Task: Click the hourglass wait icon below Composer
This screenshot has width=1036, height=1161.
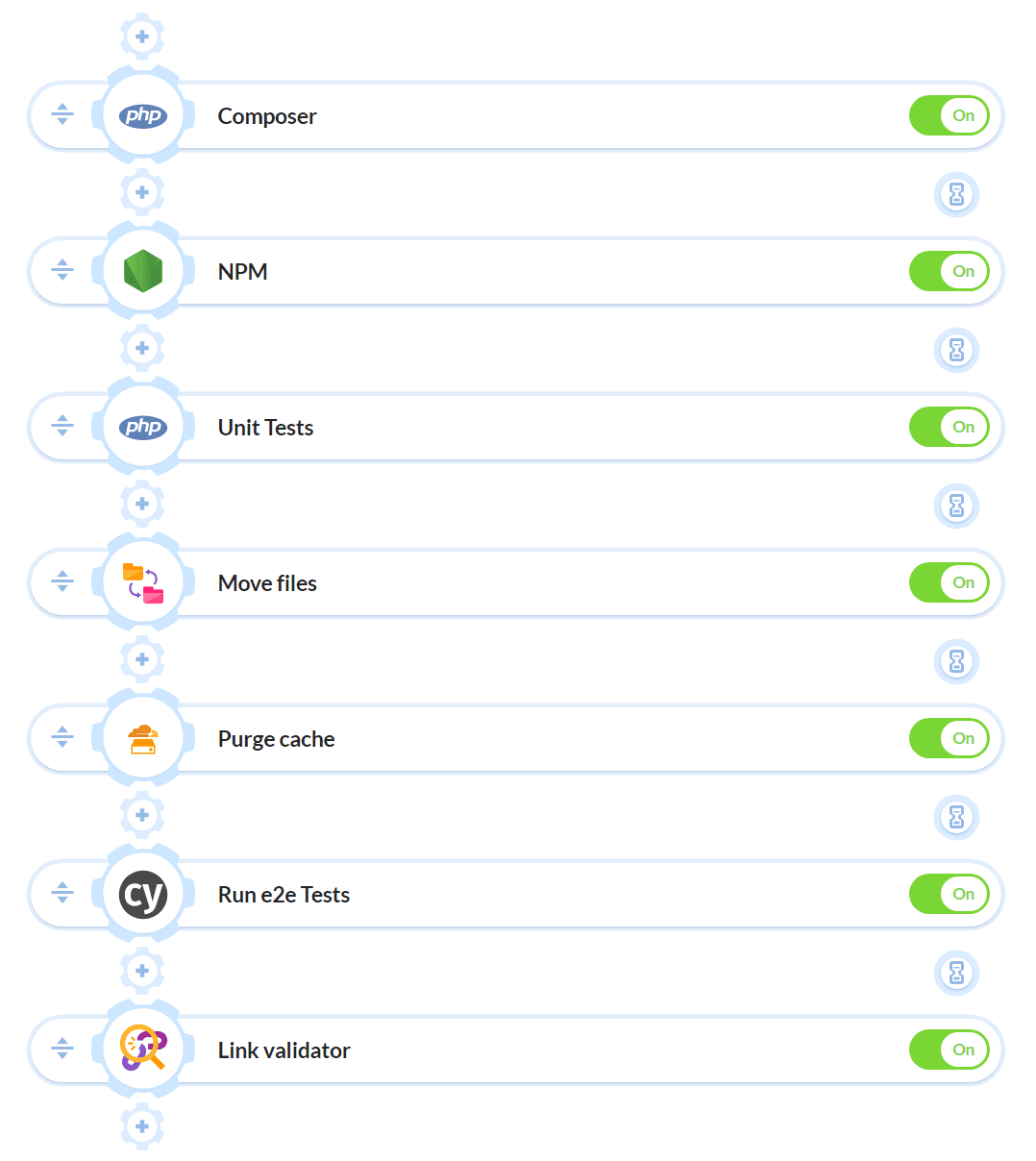Action: pyautogui.click(x=956, y=194)
